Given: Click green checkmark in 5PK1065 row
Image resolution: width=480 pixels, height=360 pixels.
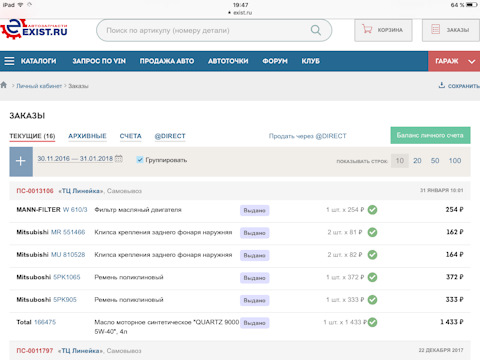Looking at the screenshot, I should pos(372,277).
